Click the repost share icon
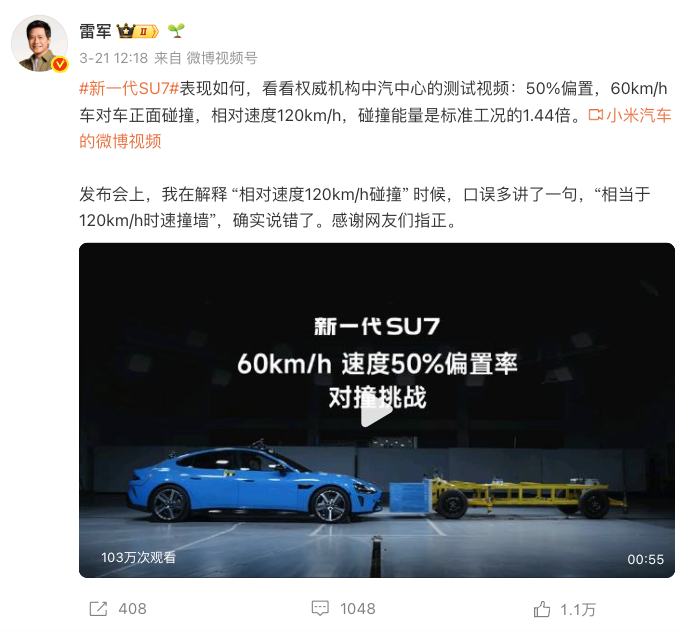This screenshot has height=631, width=679. 98,608
